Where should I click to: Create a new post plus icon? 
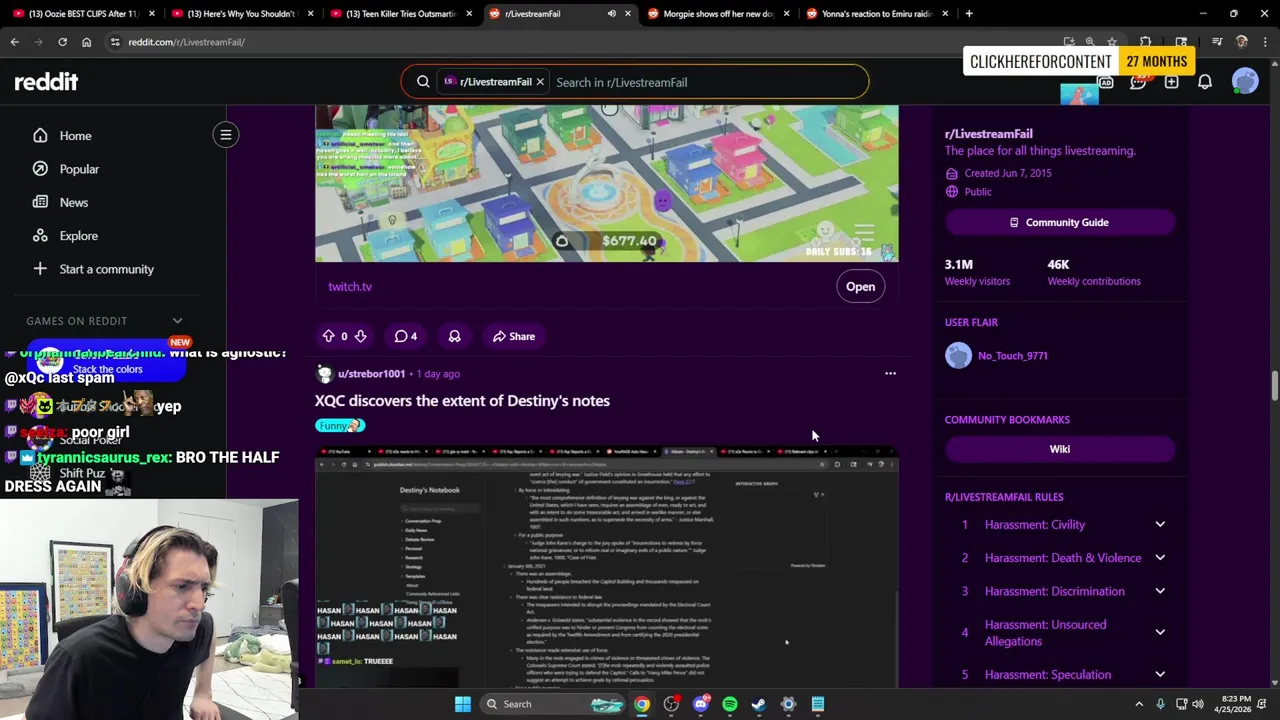click(1171, 82)
